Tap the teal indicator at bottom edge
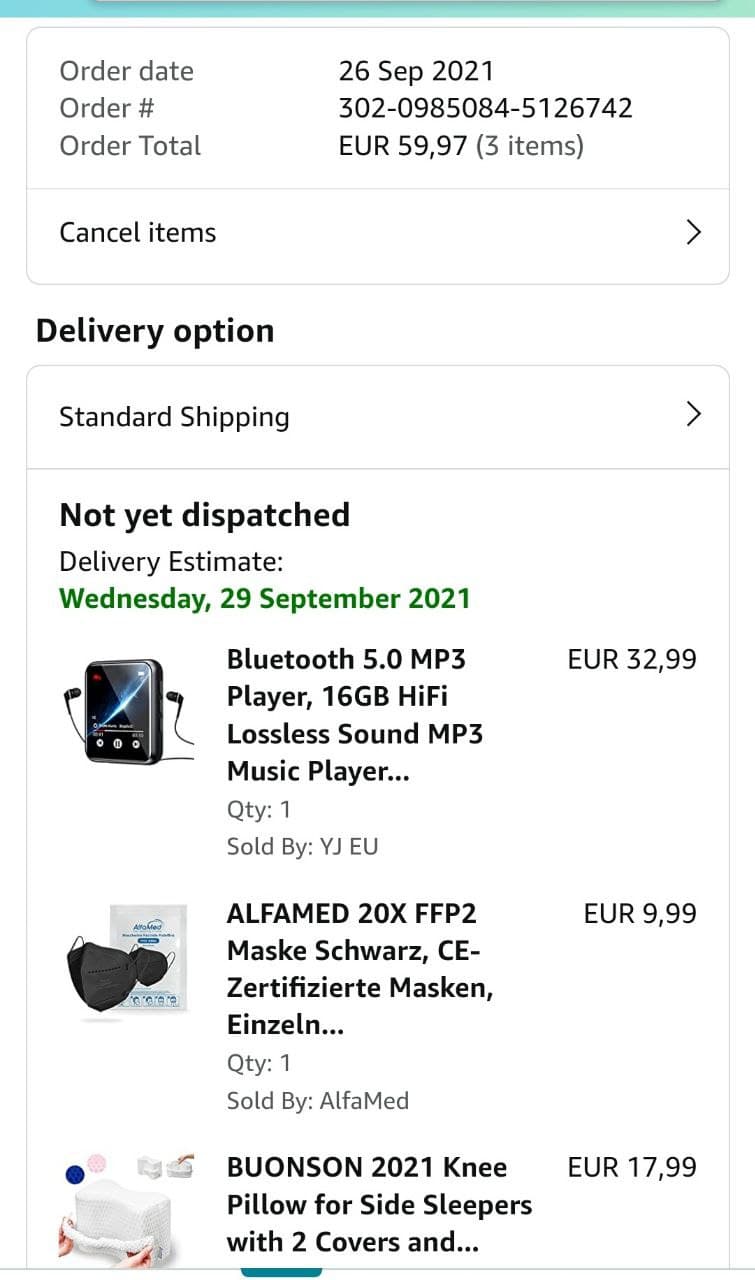 [281, 1272]
